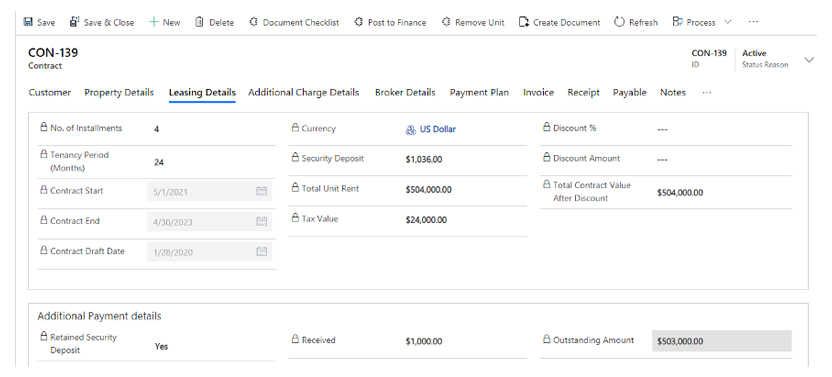Click the Outstanding Amount field $503,000.00
The width and height of the screenshot is (832, 377).
pos(722,341)
